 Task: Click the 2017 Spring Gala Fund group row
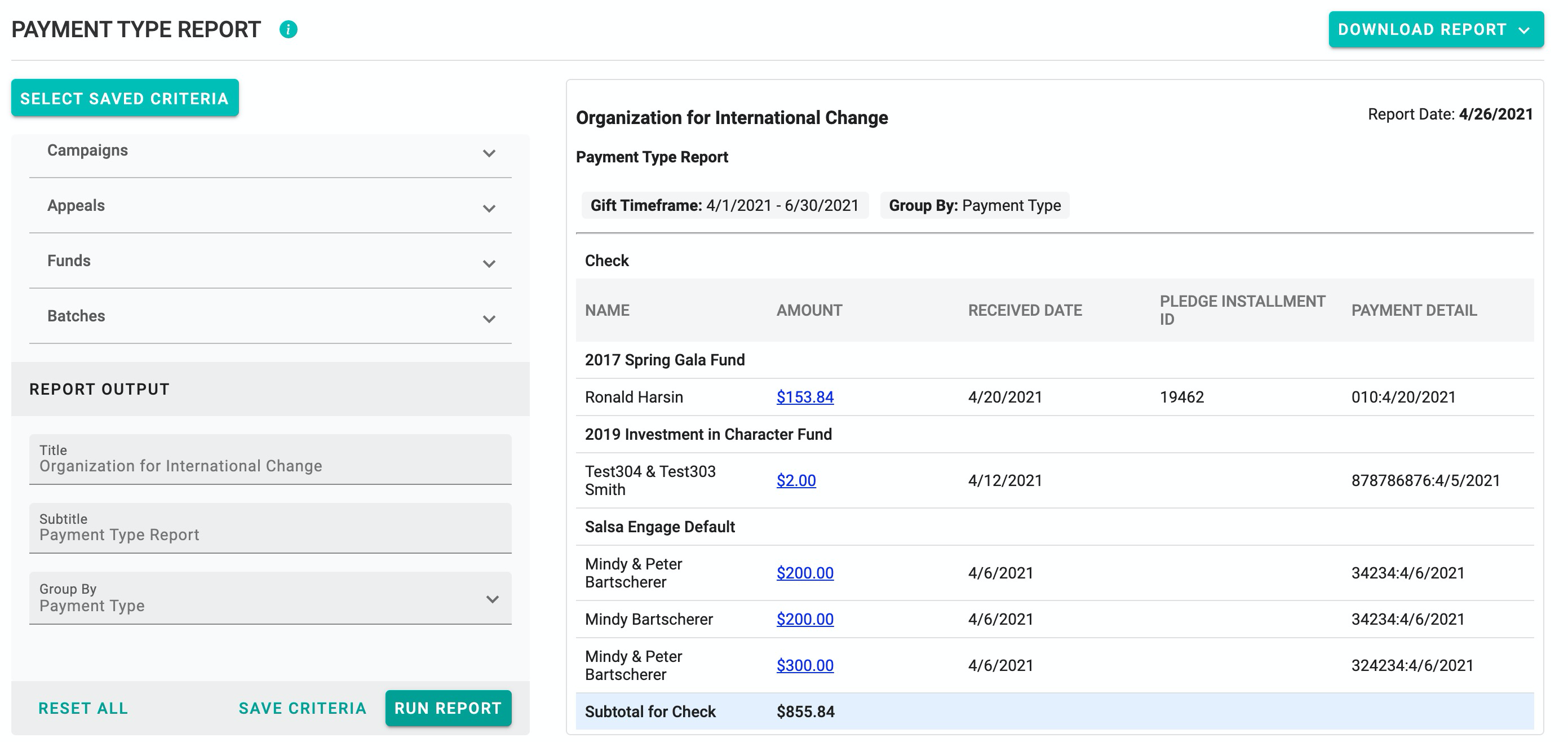pyautogui.click(x=1055, y=360)
